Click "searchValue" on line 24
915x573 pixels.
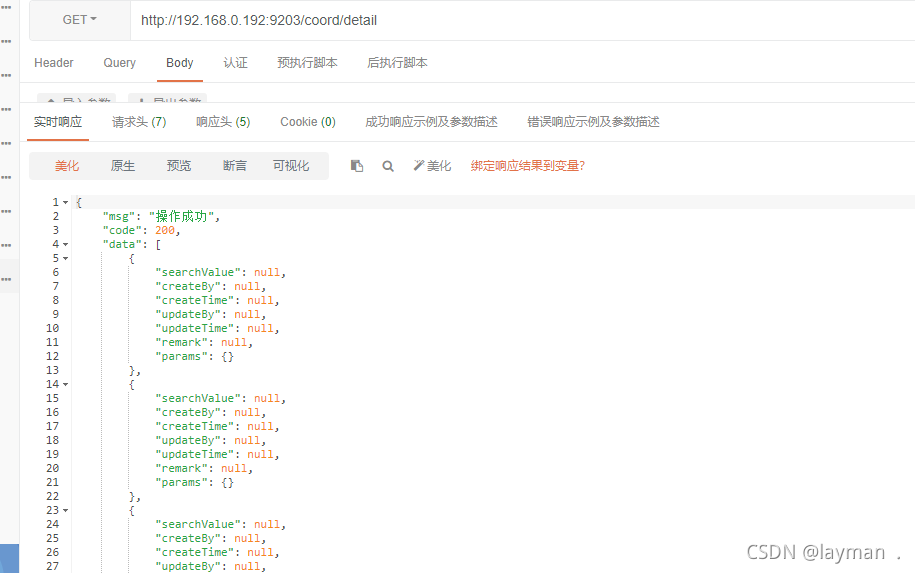[x=198, y=525]
